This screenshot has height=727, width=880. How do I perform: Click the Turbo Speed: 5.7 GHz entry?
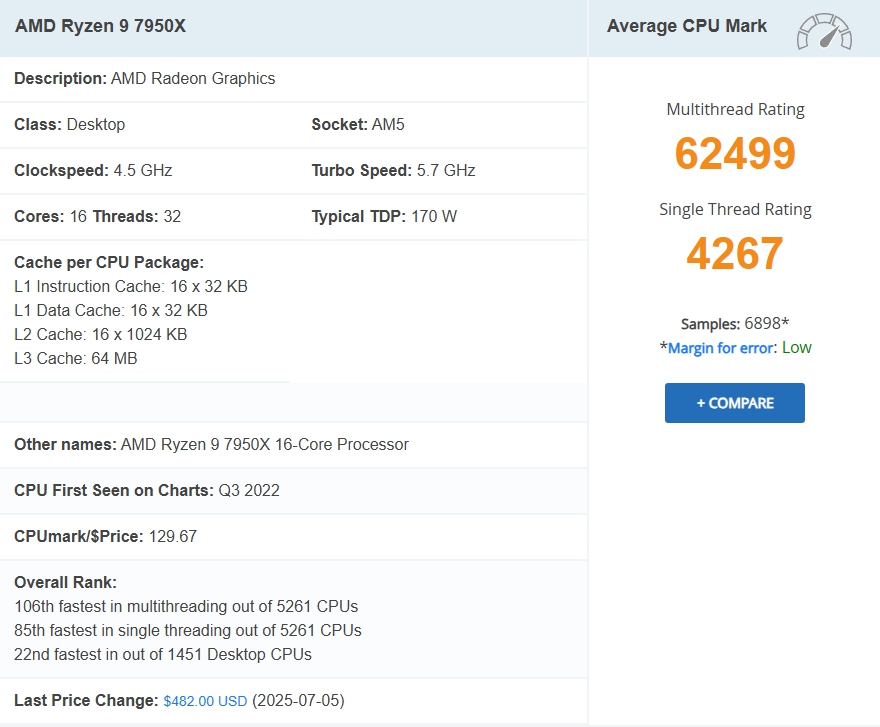[393, 171]
